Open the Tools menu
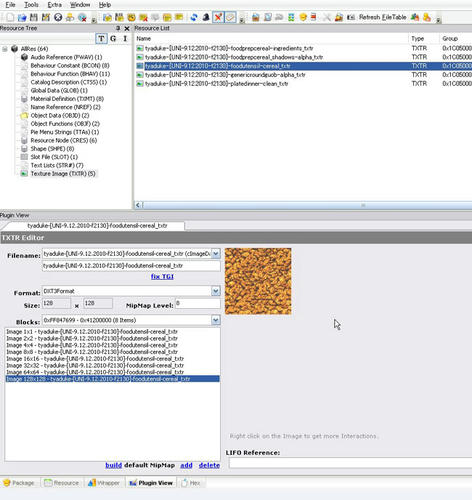 coord(31,5)
